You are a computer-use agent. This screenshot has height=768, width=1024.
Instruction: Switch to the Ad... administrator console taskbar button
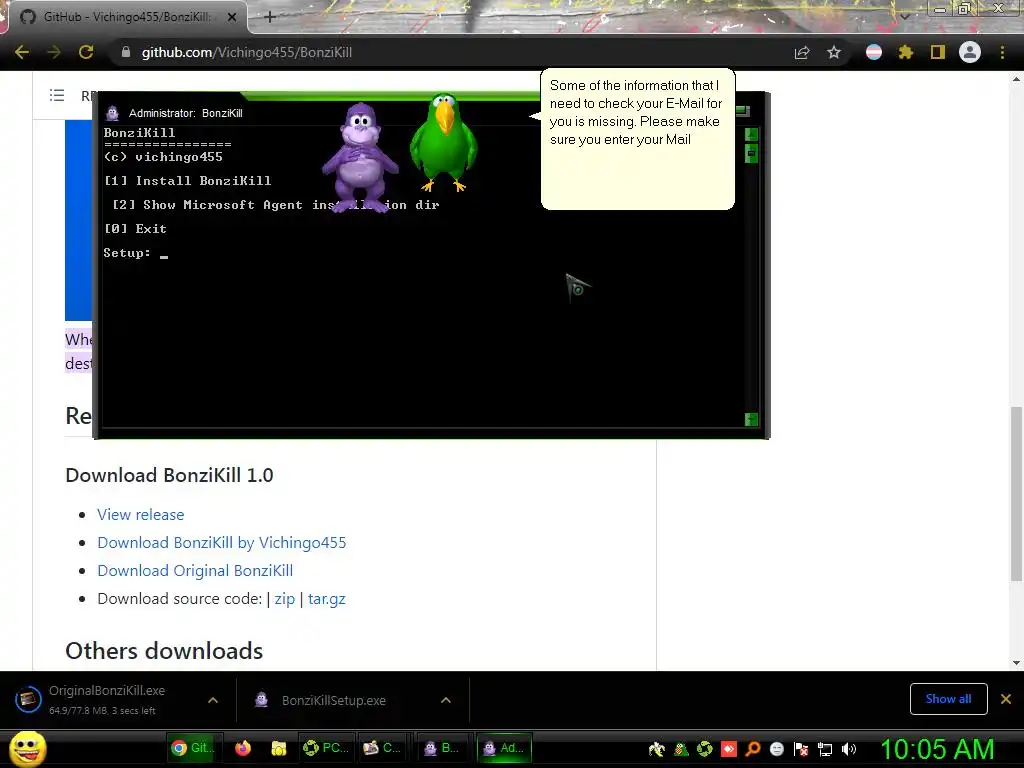504,748
